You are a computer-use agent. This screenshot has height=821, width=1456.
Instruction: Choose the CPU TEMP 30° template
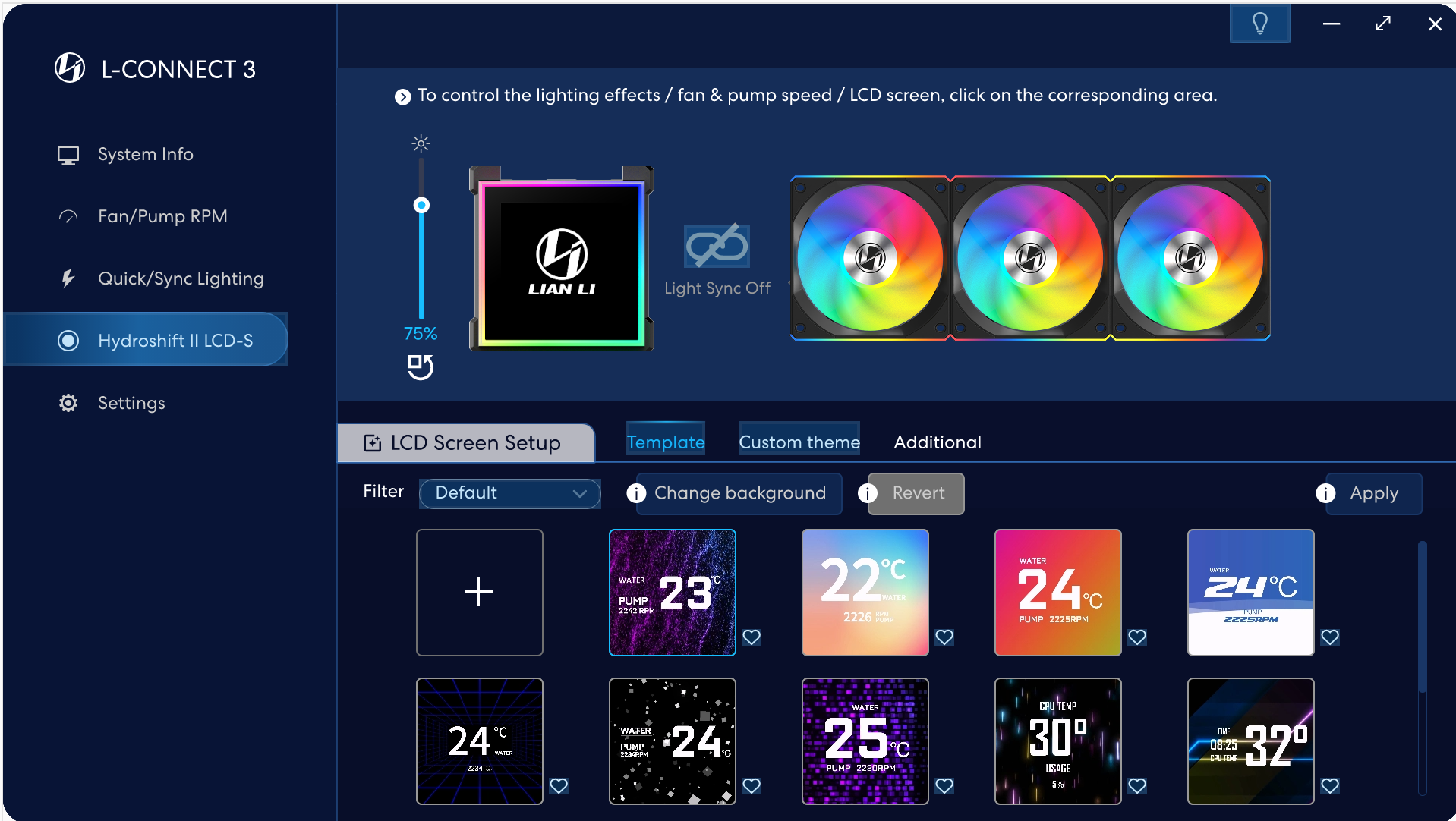click(x=1058, y=741)
